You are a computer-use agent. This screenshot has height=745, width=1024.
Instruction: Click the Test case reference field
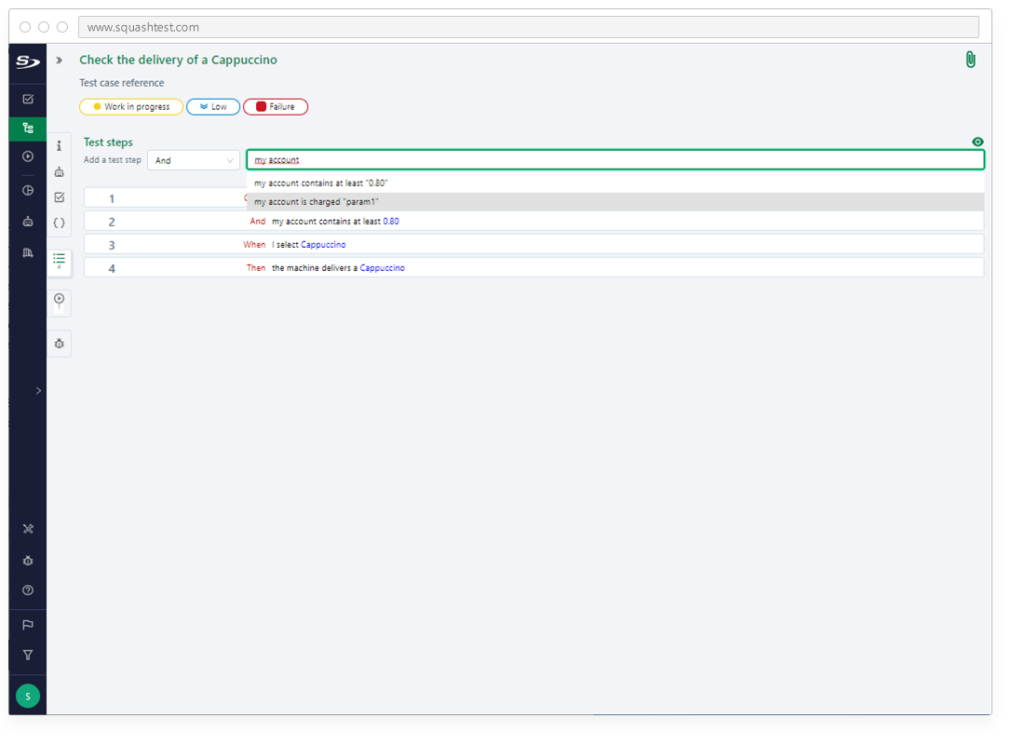(x=121, y=83)
